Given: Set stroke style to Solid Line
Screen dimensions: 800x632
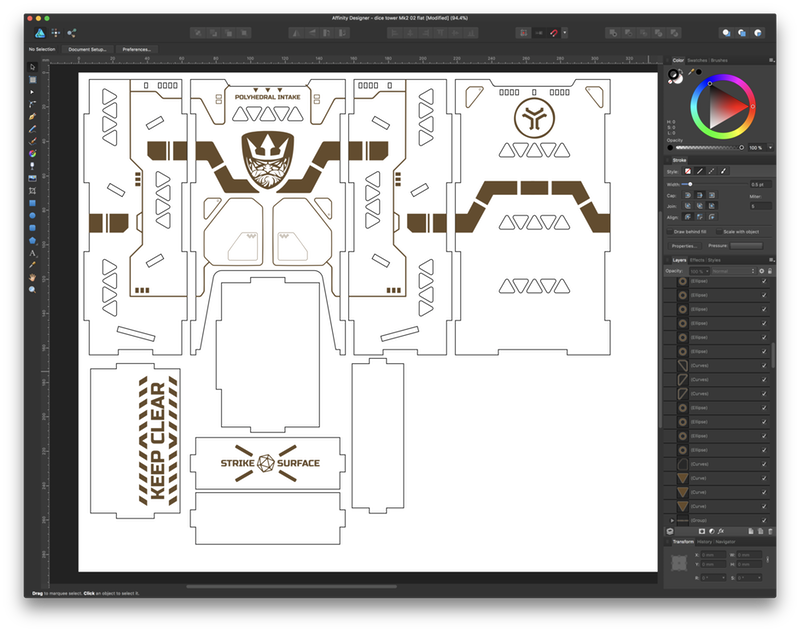Looking at the screenshot, I should click(699, 171).
